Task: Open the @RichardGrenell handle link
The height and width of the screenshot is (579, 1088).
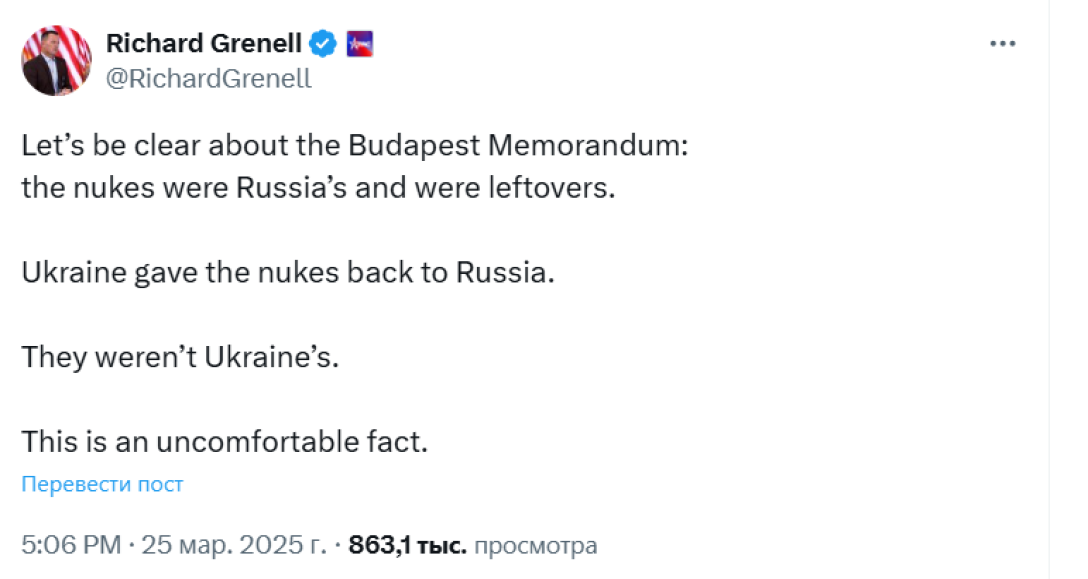Action: [x=208, y=79]
